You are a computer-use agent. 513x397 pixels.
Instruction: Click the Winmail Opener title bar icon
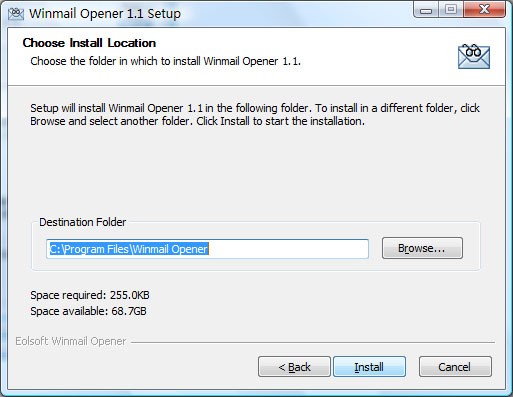click(16, 14)
